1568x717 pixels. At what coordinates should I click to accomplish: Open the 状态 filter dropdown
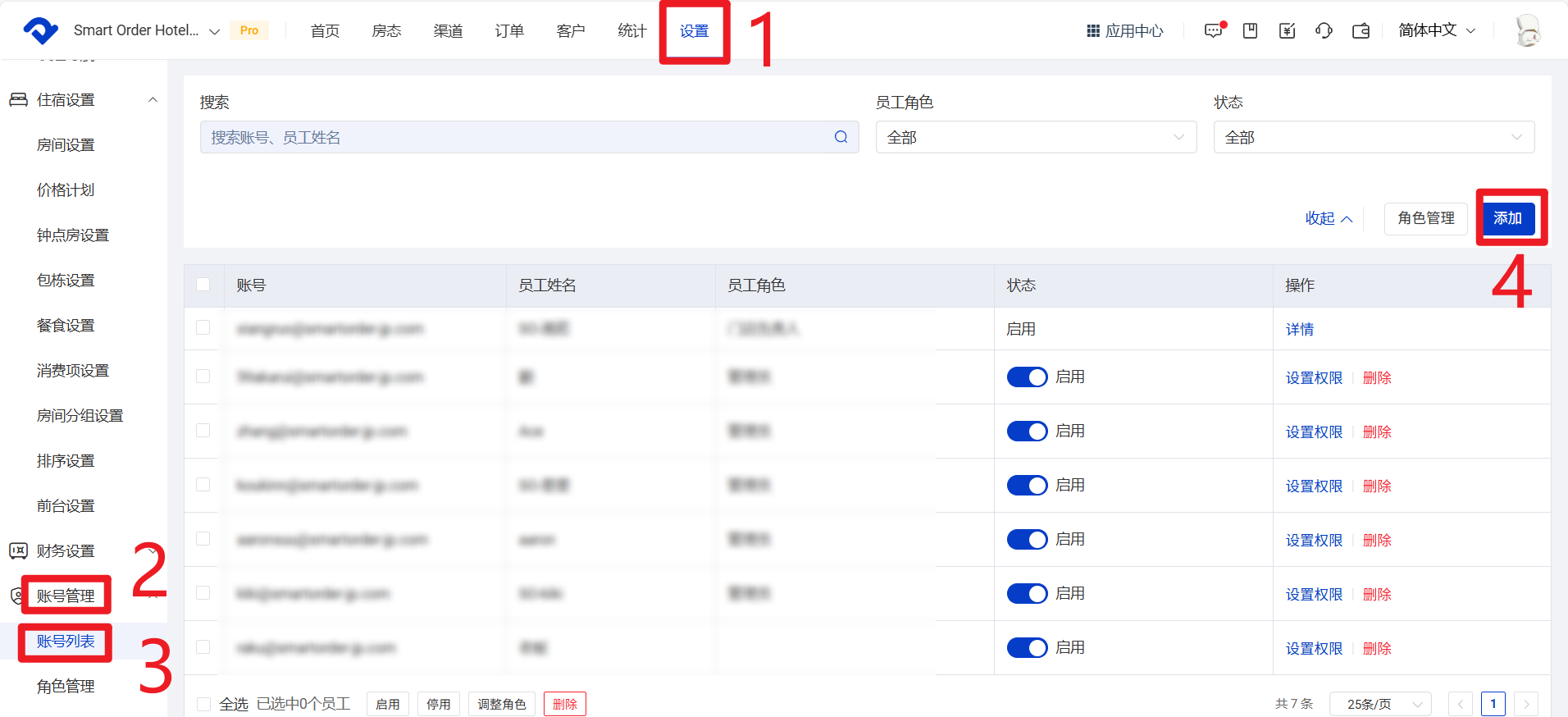(x=1373, y=137)
